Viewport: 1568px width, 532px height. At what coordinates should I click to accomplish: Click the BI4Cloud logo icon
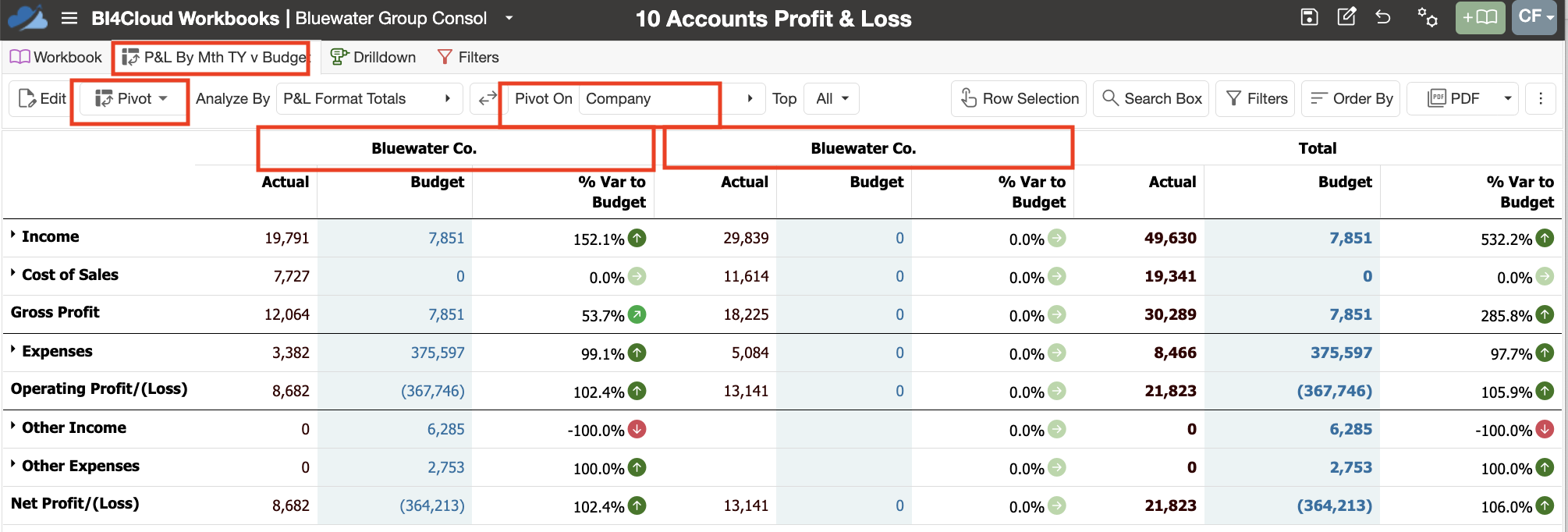28,18
